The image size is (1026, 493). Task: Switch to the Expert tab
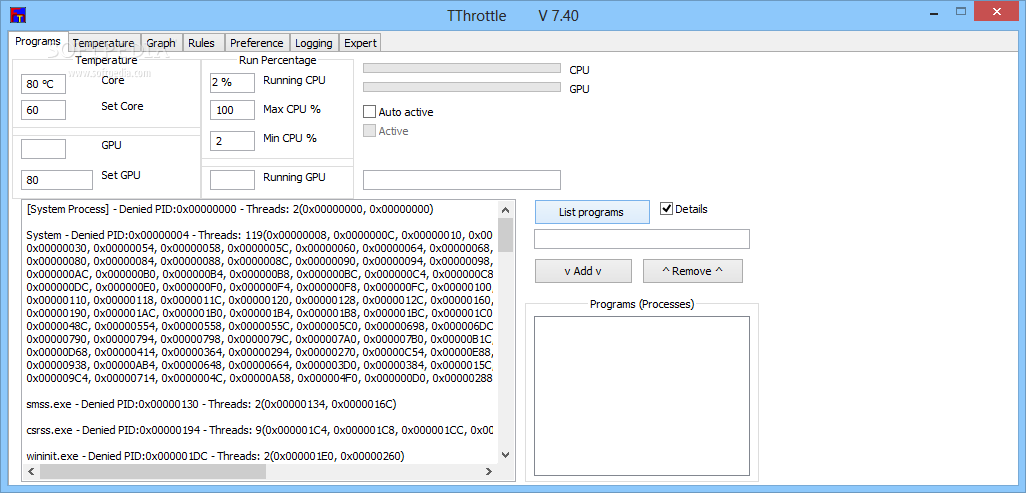click(x=360, y=43)
